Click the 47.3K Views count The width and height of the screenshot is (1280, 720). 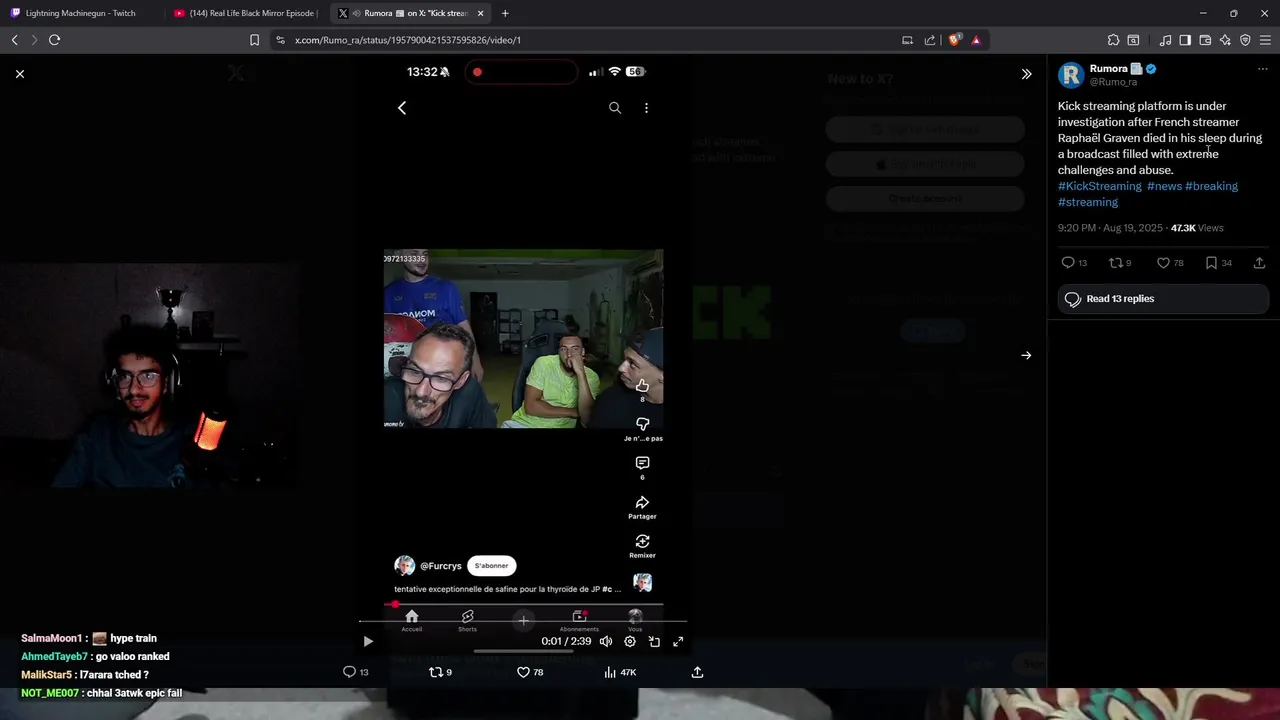tap(1197, 228)
